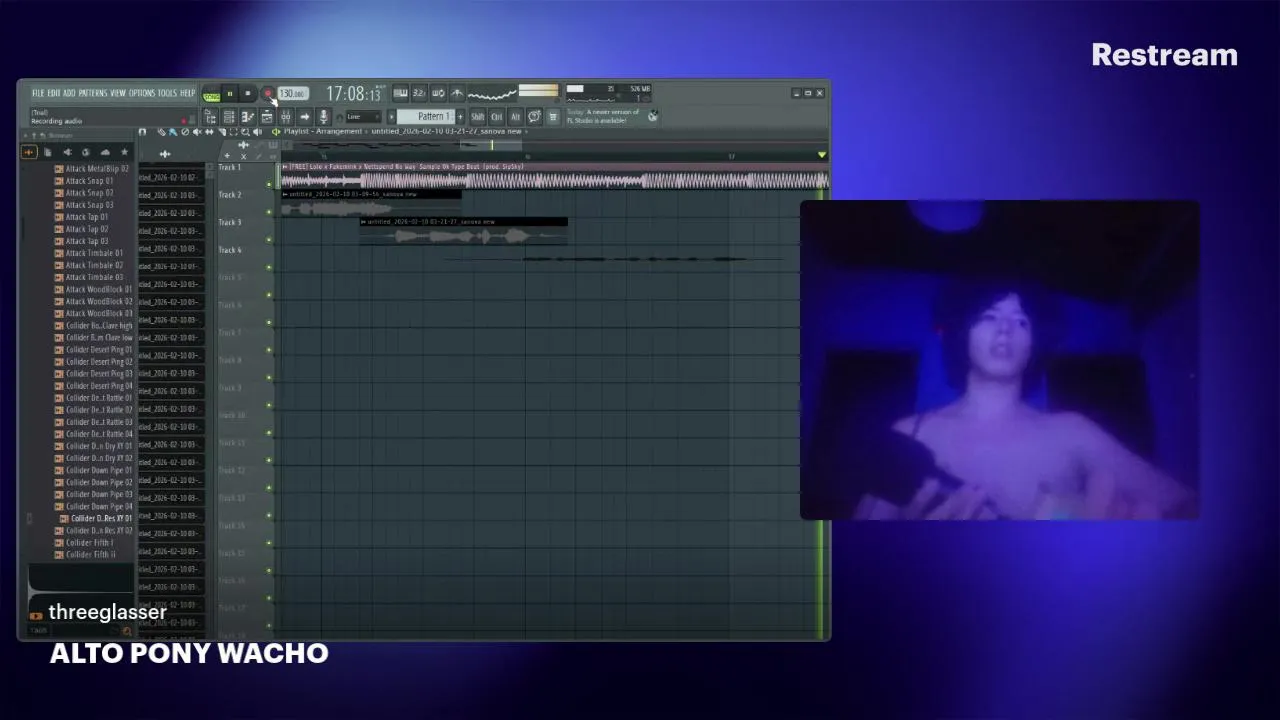1280x720 pixels.
Task: Open the Channel rack icon
Action: (229, 117)
